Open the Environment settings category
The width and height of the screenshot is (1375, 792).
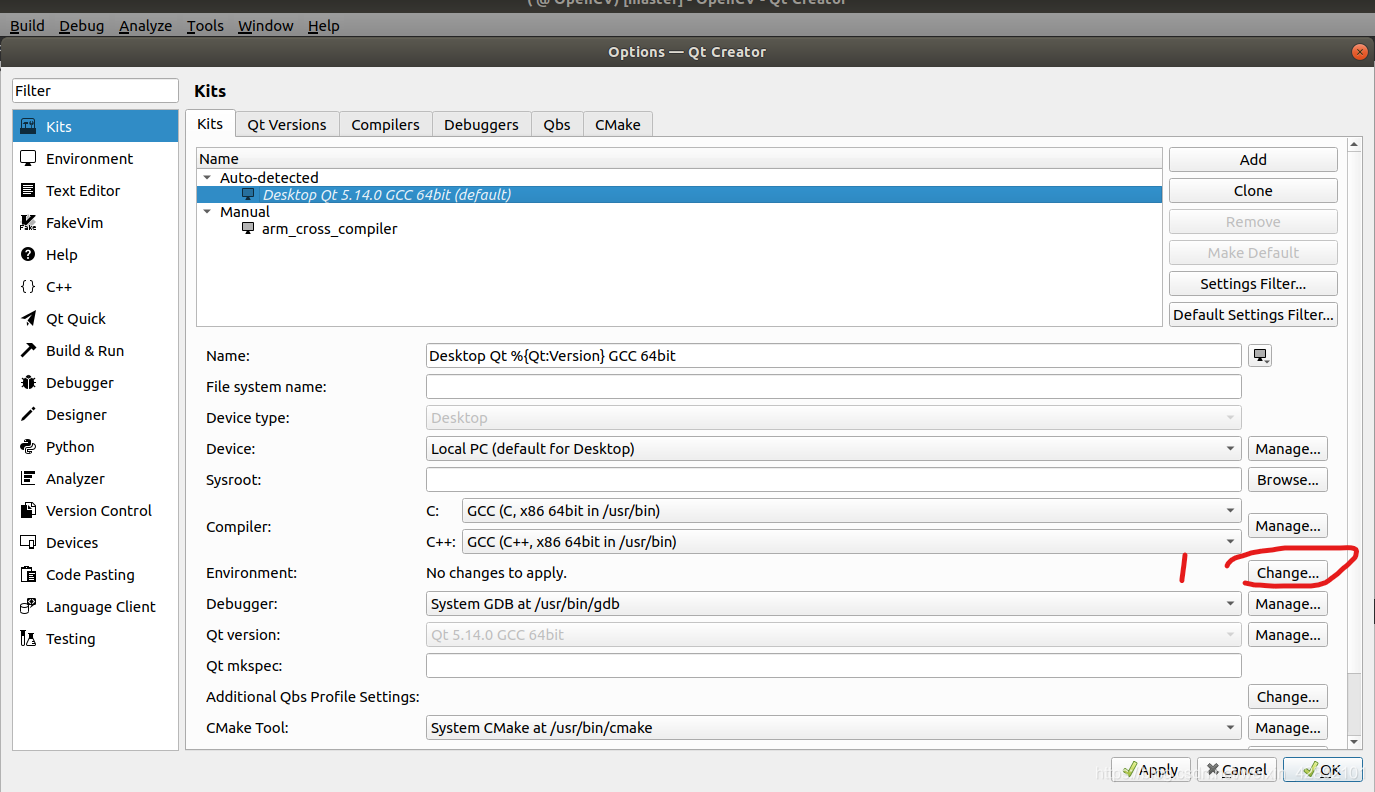(x=95, y=158)
